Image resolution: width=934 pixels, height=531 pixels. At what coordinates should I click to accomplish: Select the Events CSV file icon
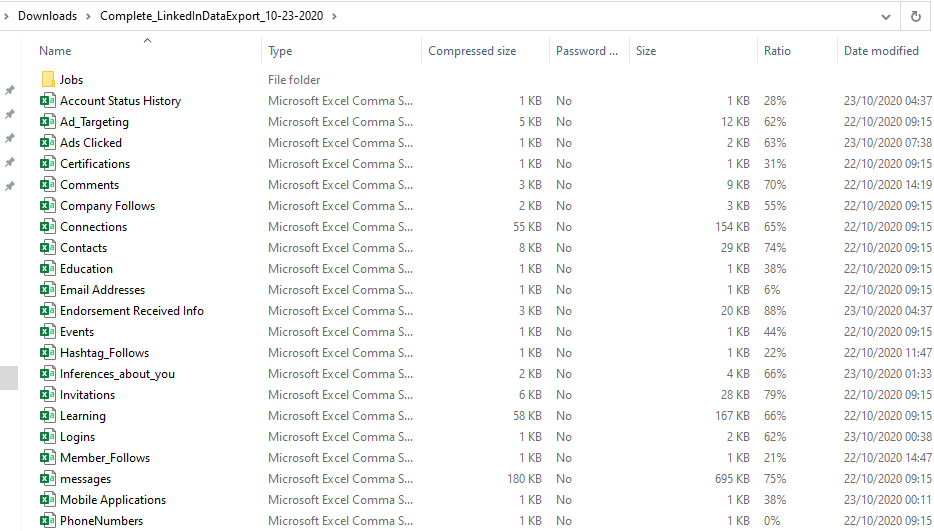[48, 331]
